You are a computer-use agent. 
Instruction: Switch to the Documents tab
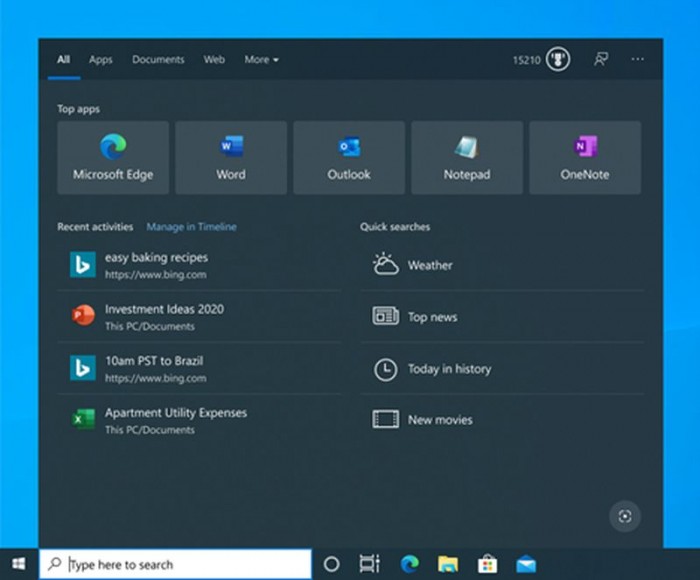click(x=158, y=60)
